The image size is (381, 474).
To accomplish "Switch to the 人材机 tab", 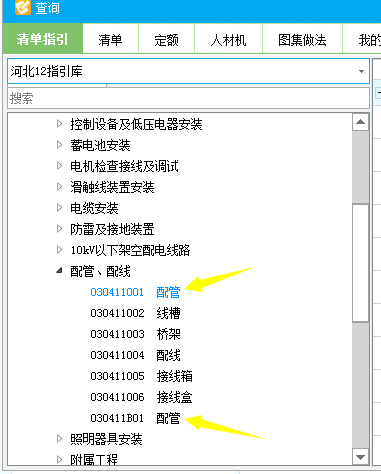I will click(228, 40).
